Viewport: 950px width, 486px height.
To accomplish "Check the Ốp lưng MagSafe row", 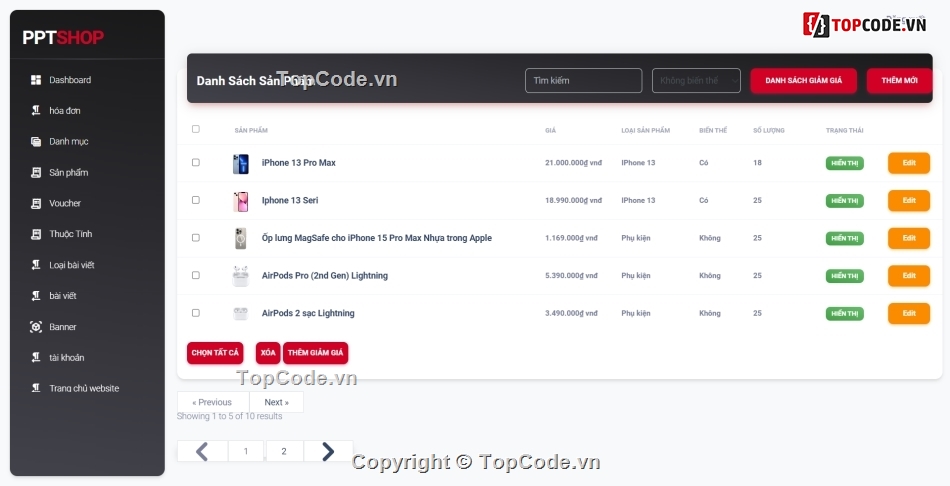I will click(x=196, y=238).
